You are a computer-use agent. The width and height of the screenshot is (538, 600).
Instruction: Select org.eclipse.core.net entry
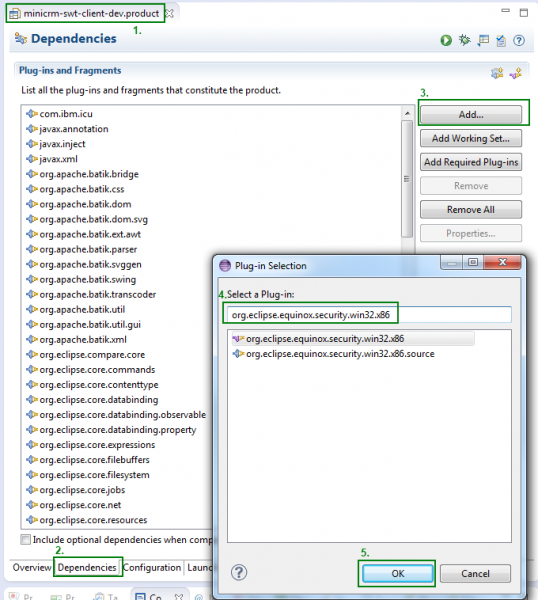click(x=73, y=505)
